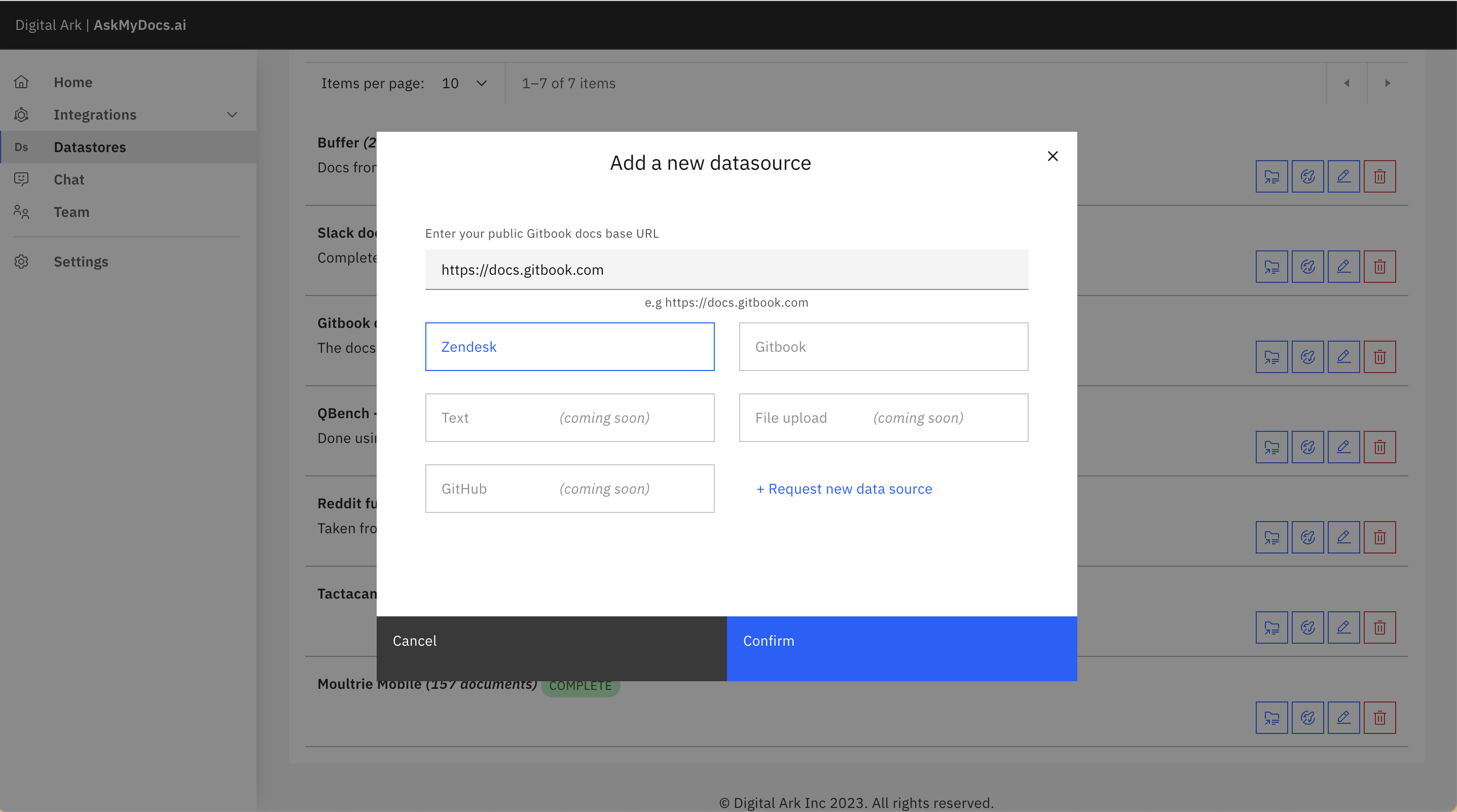This screenshot has height=812, width=1457.
Task: Expand the Integrations sidebar section
Action: [128, 115]
